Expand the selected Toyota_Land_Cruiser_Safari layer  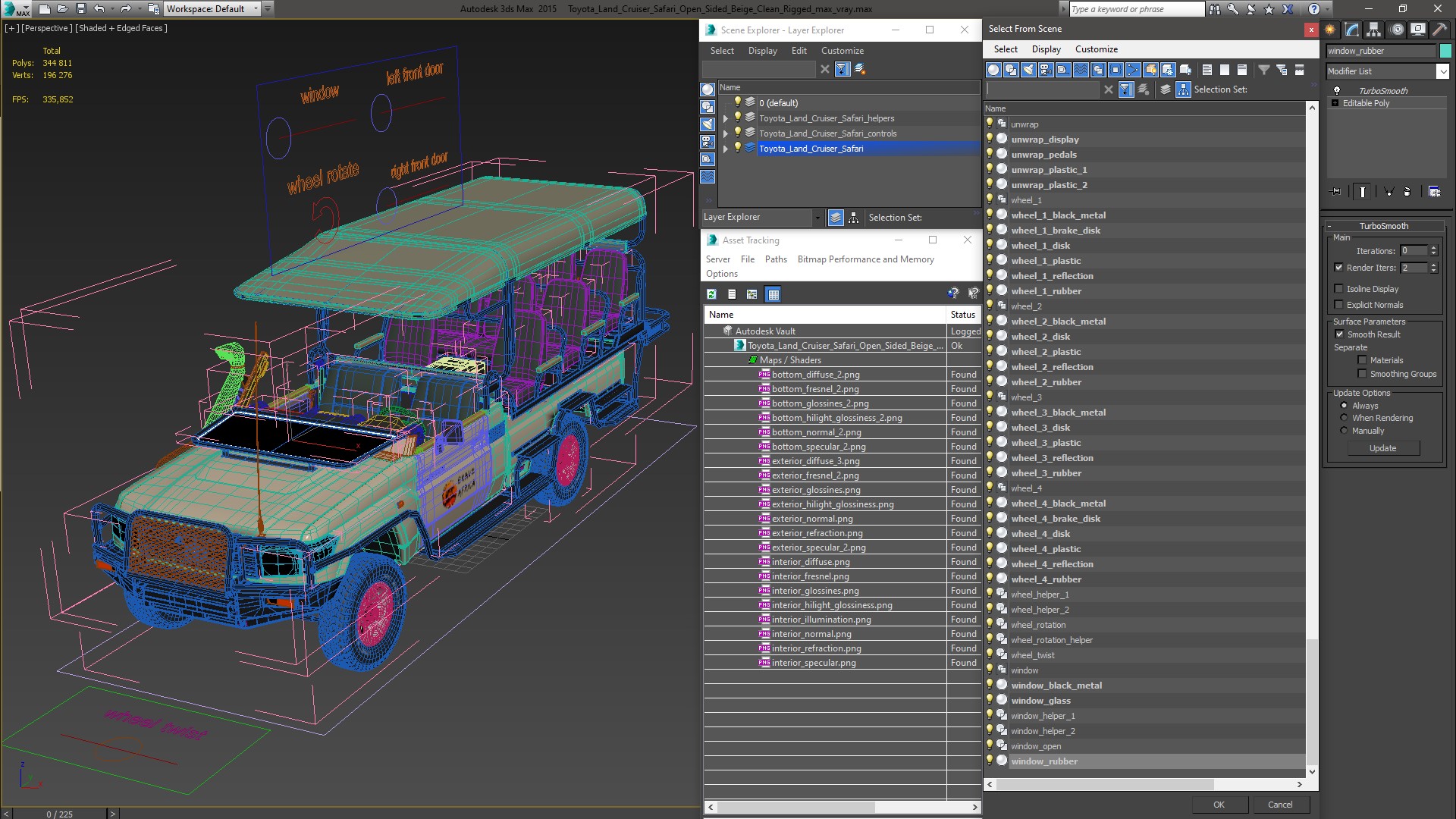726,149
